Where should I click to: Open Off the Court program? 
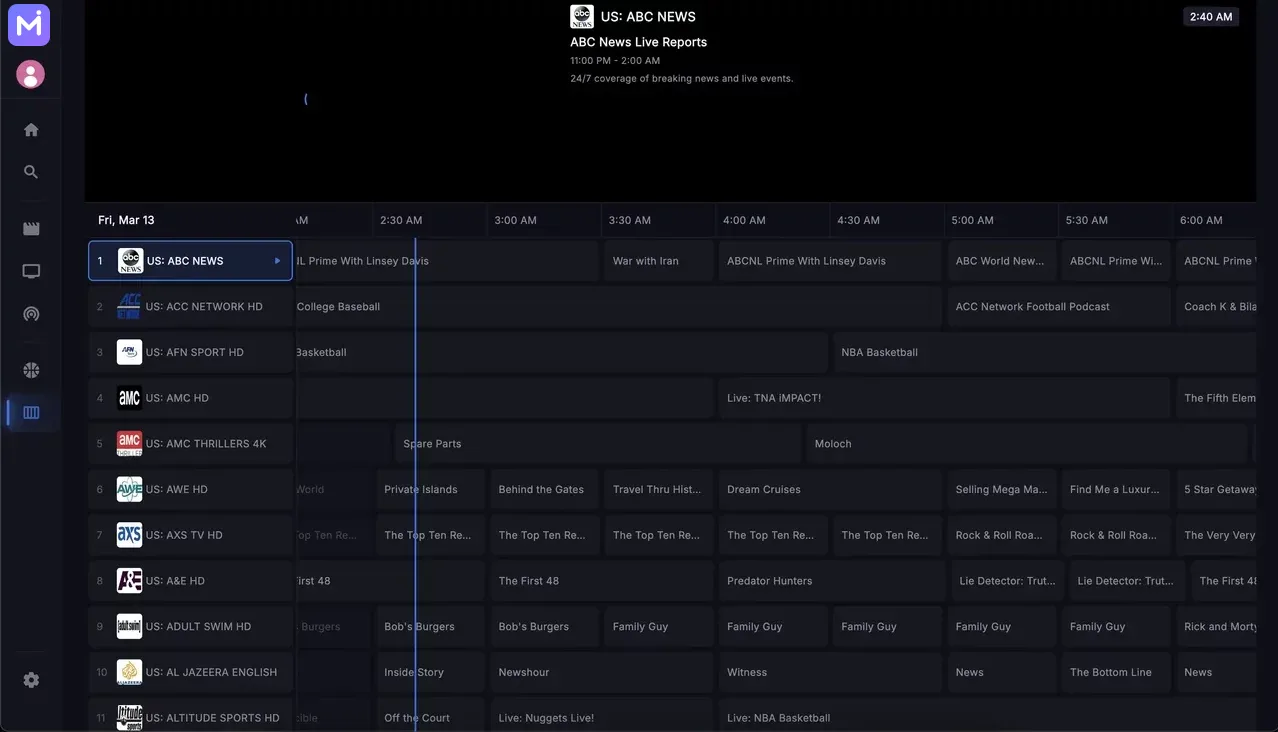tap(430, 715)
